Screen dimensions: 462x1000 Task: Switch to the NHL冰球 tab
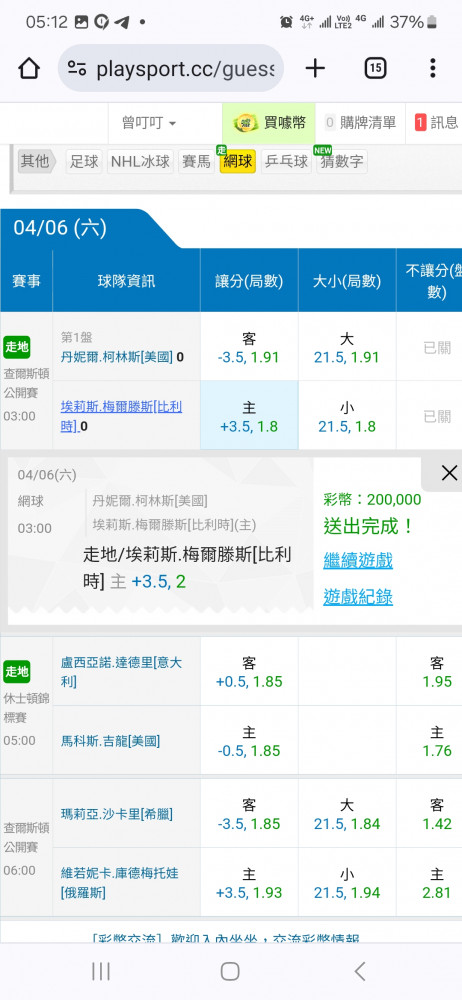[140, 161]
